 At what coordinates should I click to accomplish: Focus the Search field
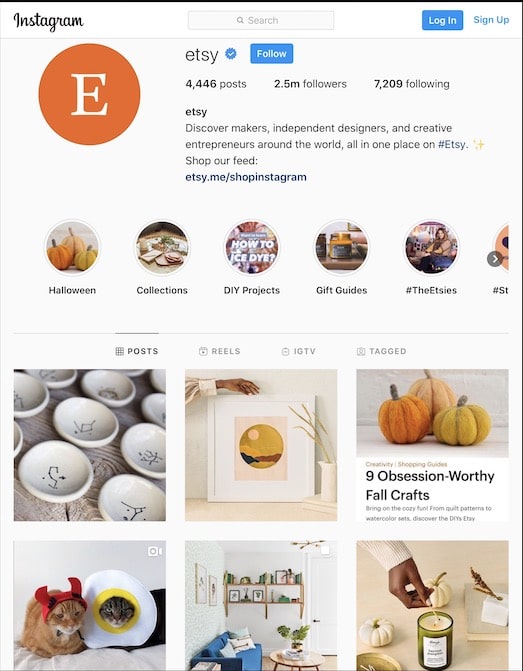[261, 20]
